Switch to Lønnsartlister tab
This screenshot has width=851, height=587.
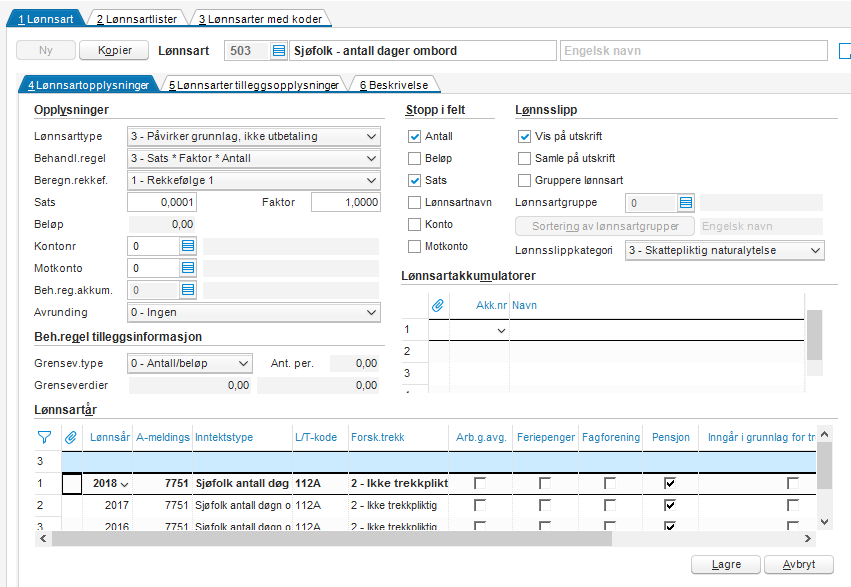coord(137,19)
